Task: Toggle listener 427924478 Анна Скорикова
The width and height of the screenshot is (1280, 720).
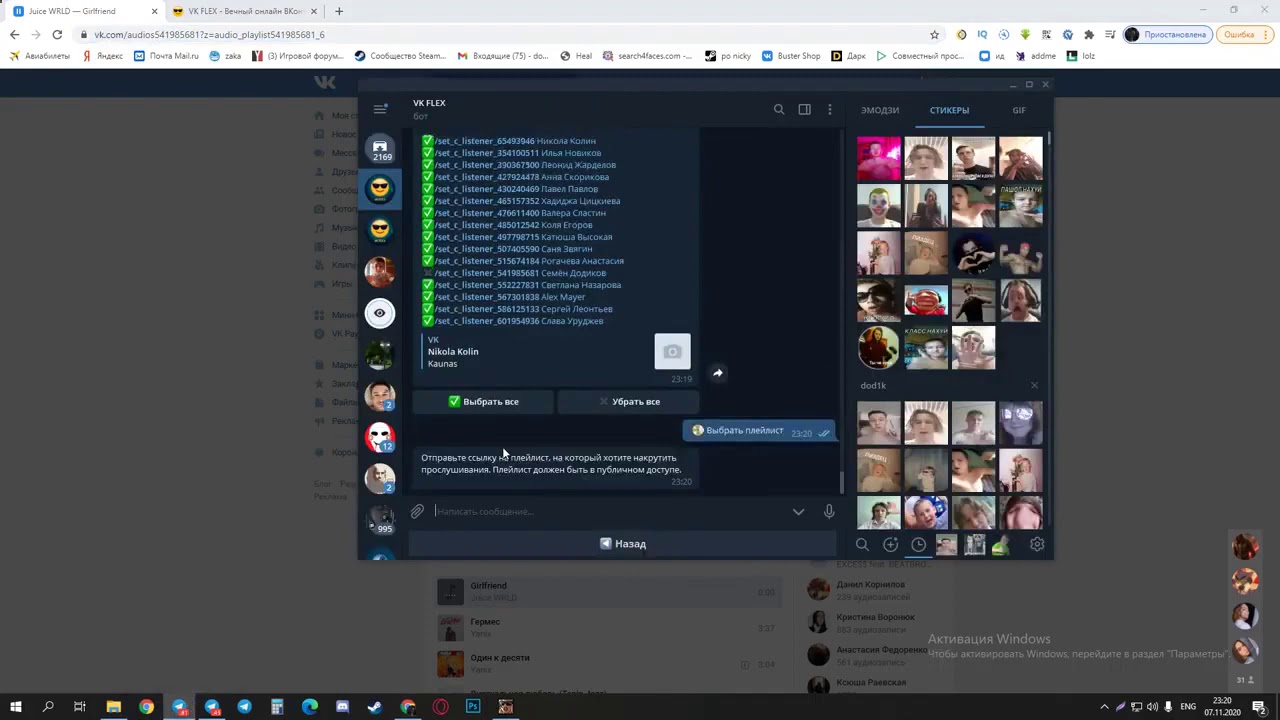Action: click(486, 177)
